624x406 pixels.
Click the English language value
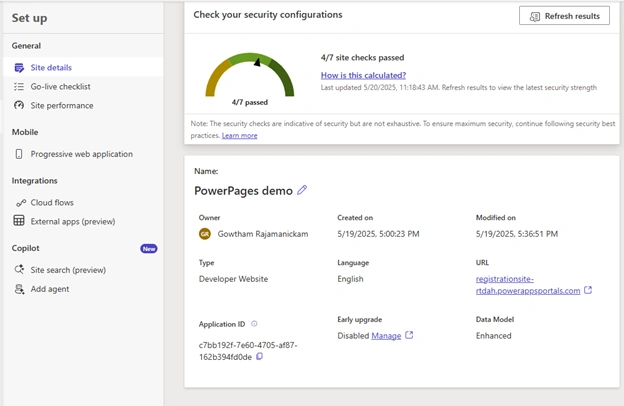(350, 279)
